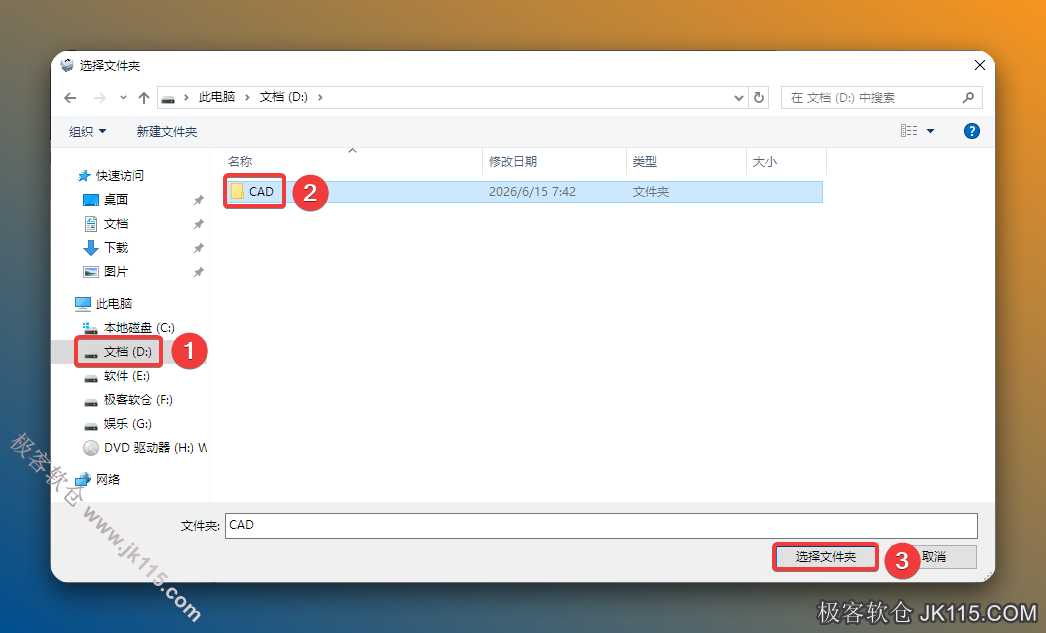
Task: Open 桌面 in quick access
Action: point(116,199)
